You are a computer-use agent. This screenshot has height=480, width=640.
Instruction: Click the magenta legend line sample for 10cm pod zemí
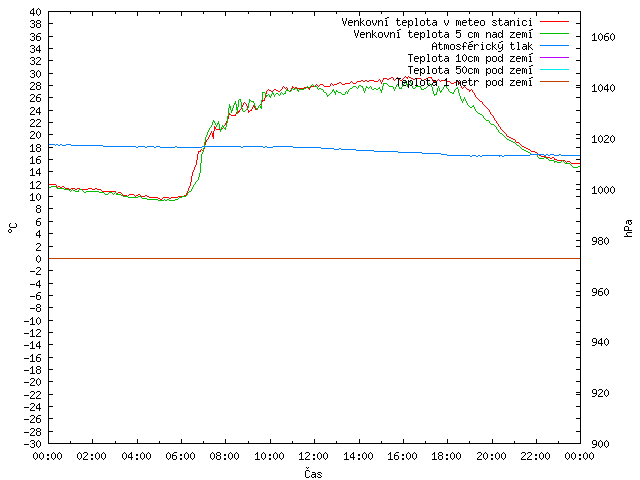coord(554,58)
